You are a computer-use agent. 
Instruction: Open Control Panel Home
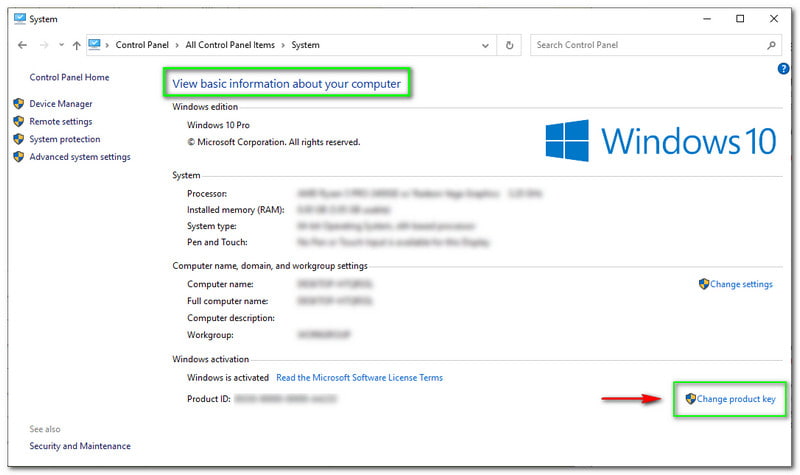click(69, 77)
